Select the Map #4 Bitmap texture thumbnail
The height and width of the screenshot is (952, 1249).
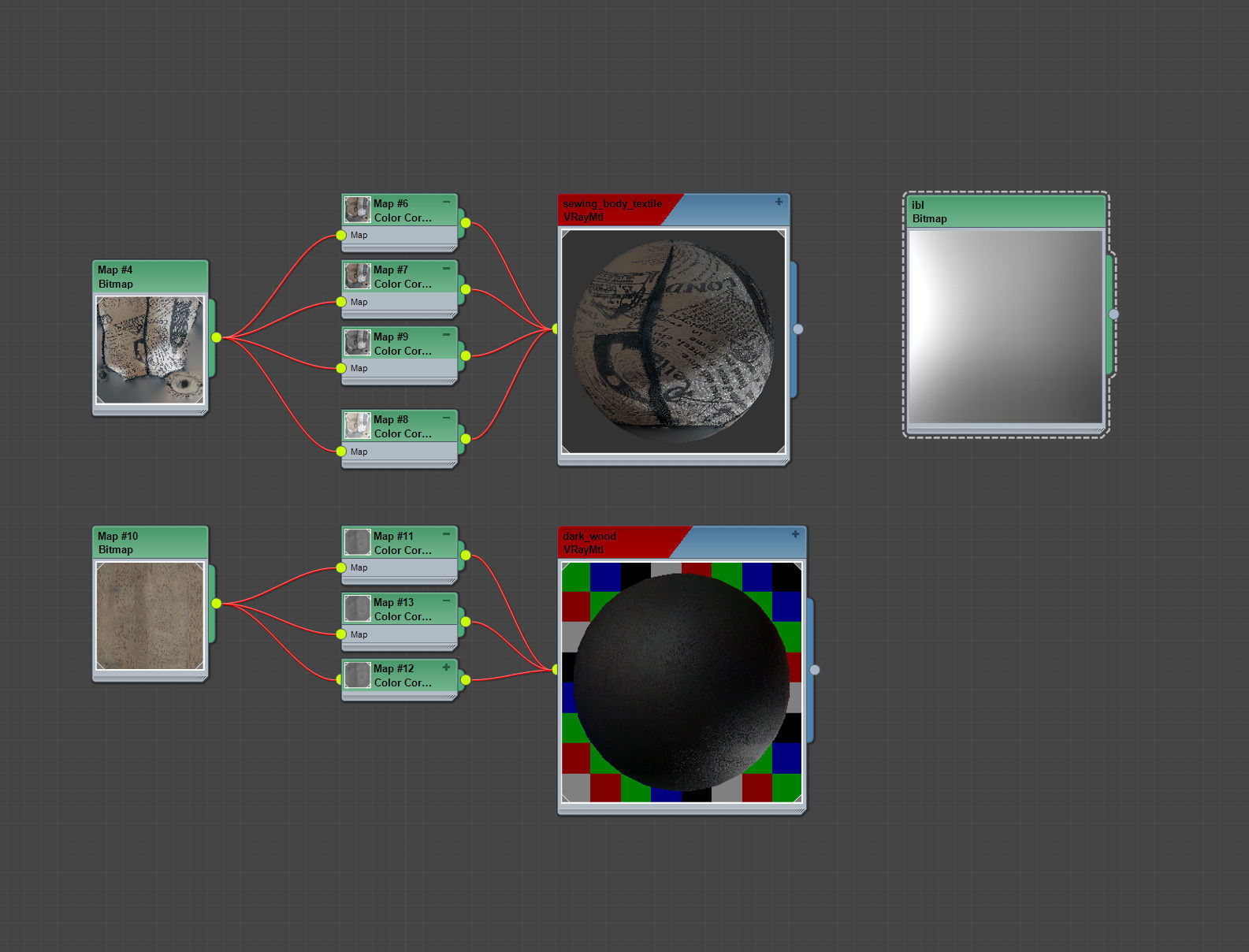150,350
